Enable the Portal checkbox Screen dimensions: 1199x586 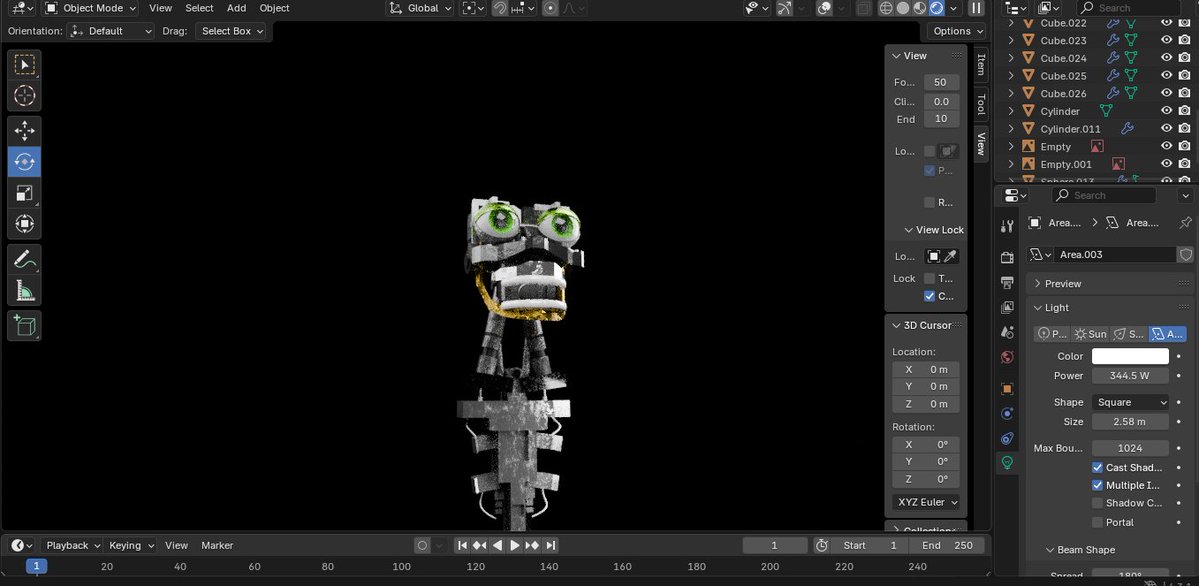[1097, 523]
